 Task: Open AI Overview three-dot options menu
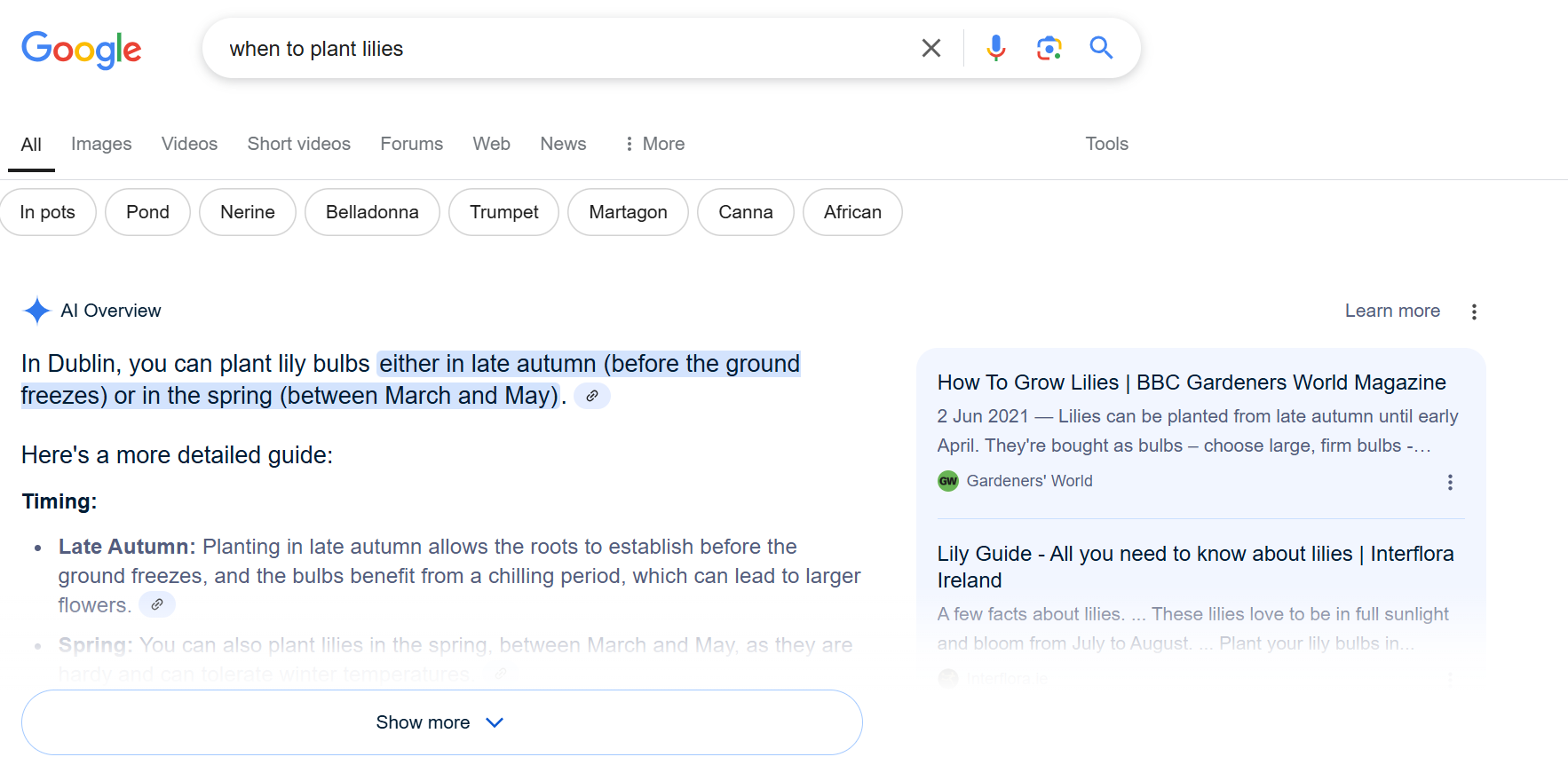(1474, 311)
